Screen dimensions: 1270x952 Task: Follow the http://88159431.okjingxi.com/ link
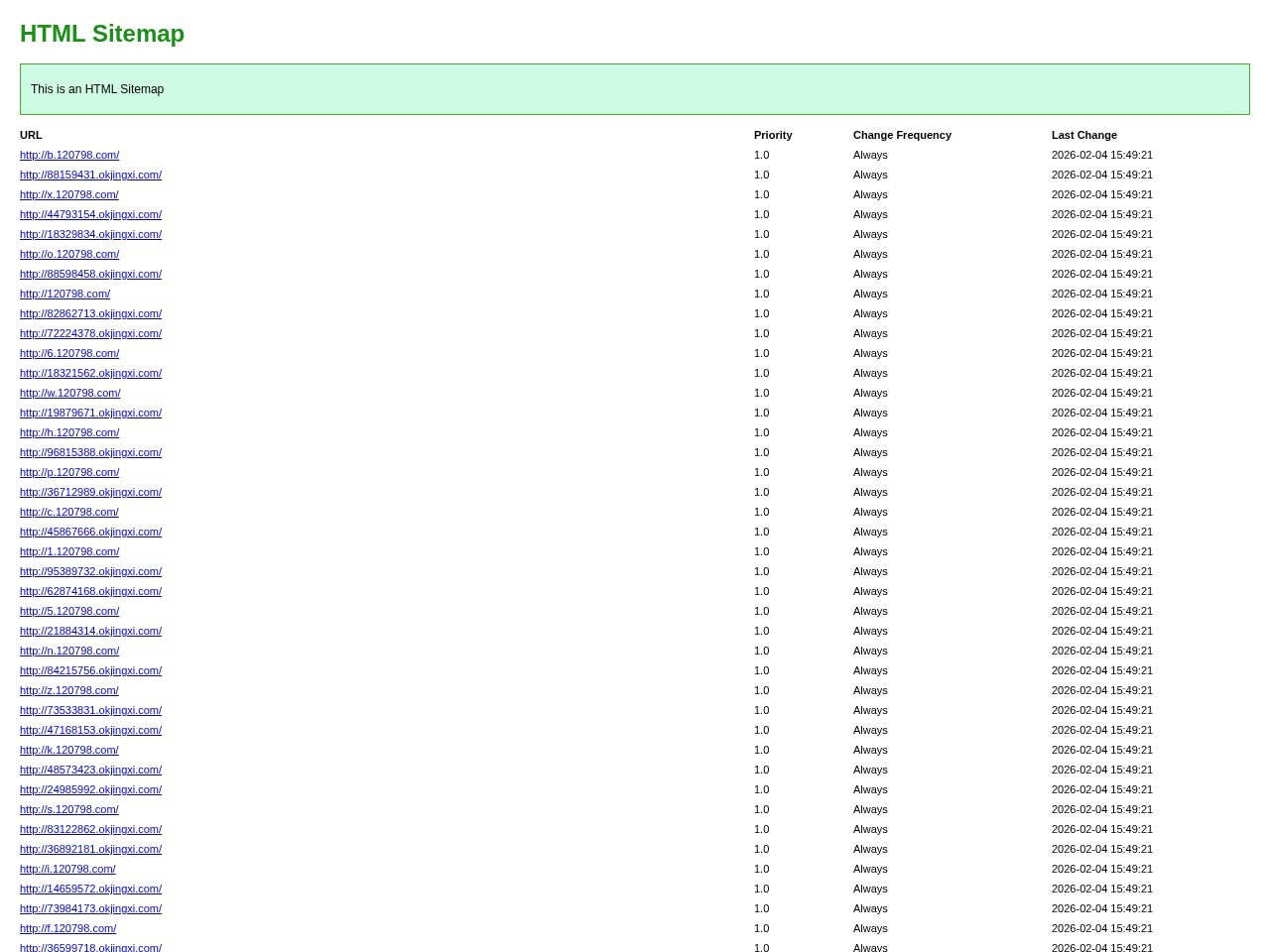coord(90,175)
